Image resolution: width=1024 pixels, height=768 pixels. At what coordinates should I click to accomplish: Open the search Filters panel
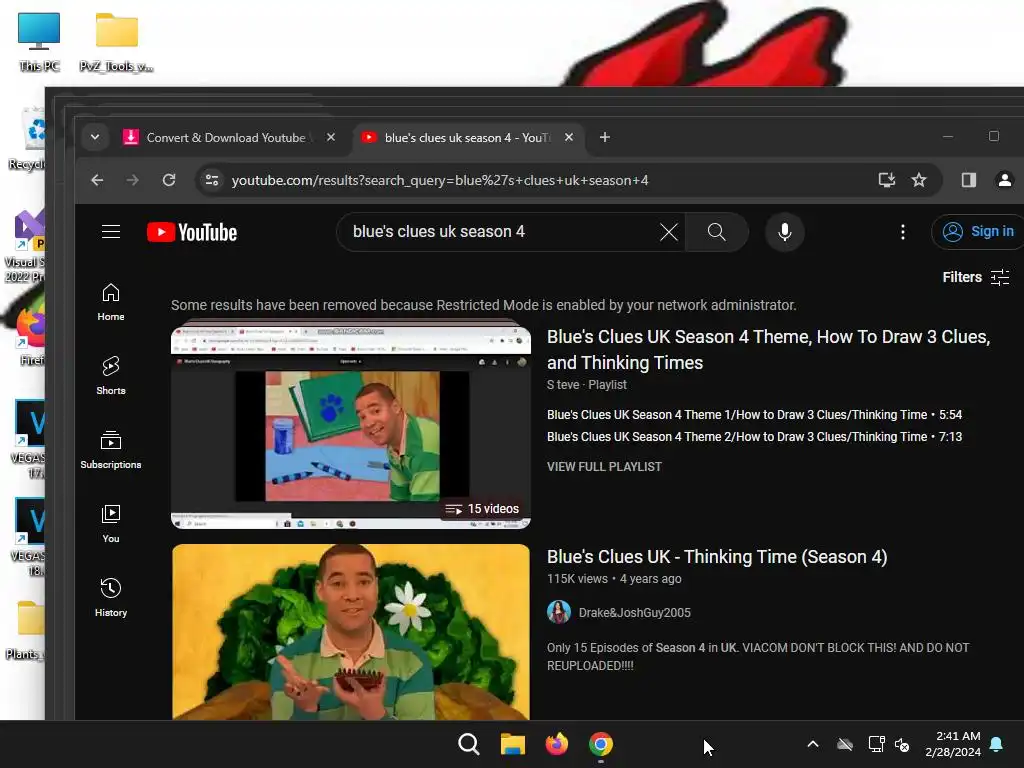976,278
